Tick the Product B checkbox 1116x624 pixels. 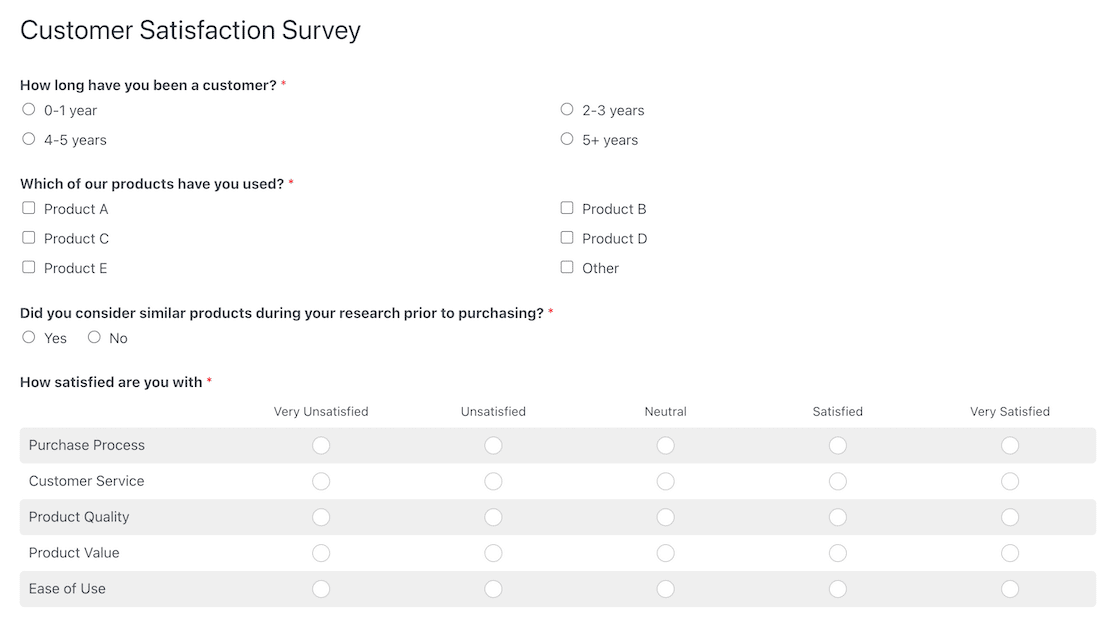tap(567, 208)
